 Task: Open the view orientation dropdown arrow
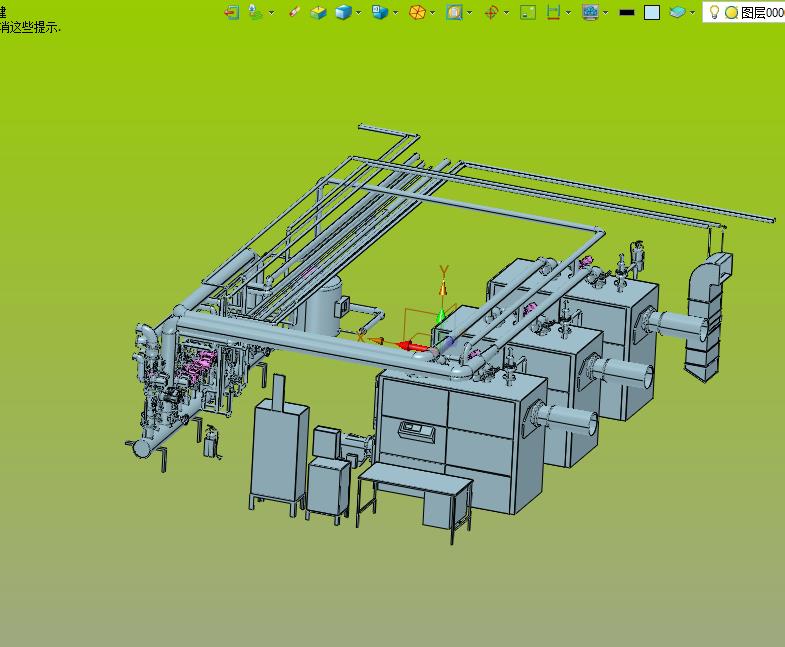396,13
